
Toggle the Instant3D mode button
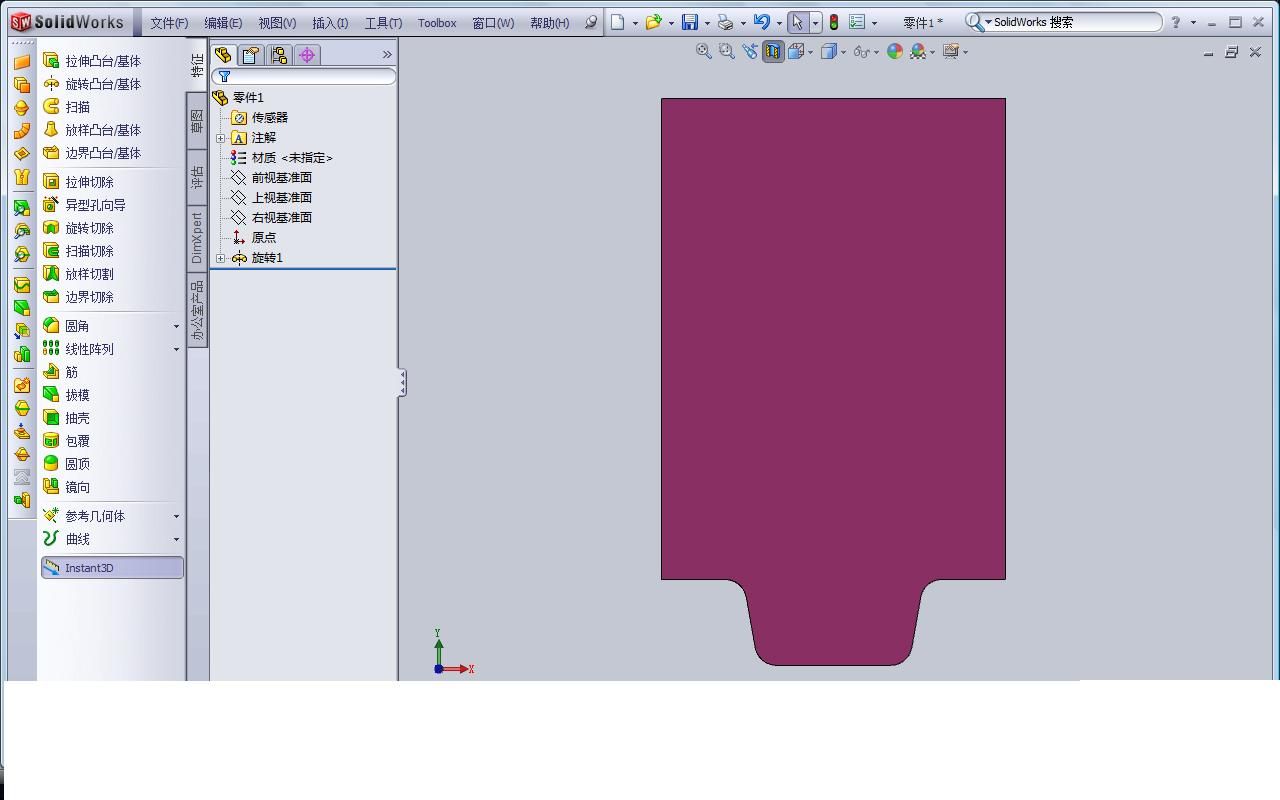(x=112, y=568)
